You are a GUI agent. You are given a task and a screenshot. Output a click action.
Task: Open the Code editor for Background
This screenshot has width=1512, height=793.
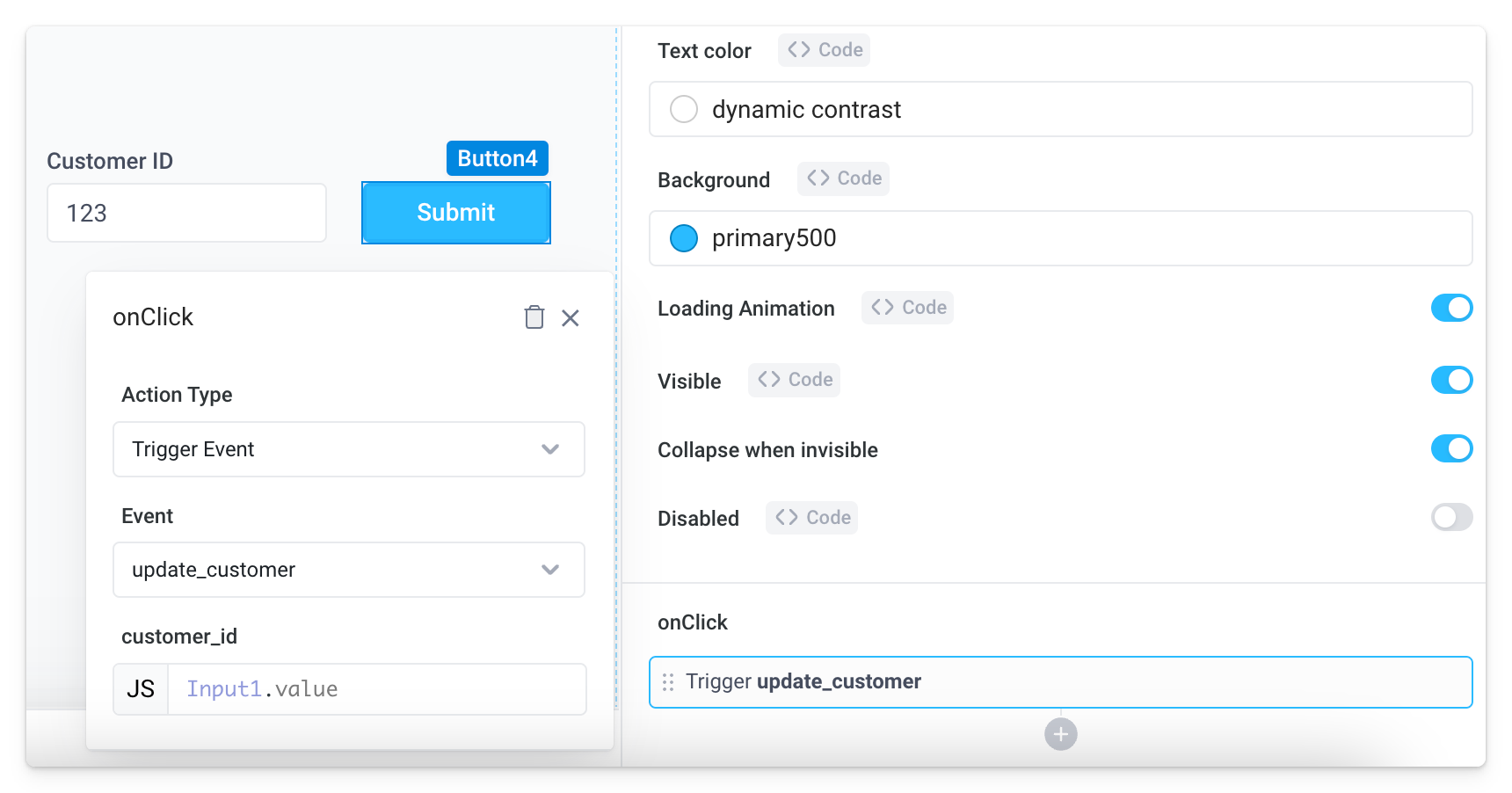click(x=842, y=178)
